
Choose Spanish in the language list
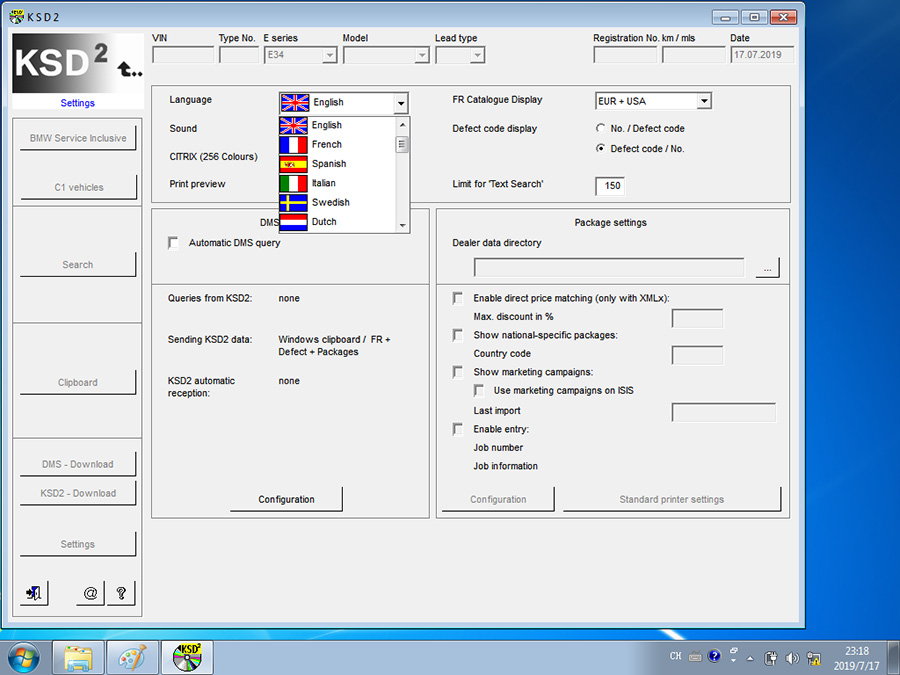tap(338, 164)
